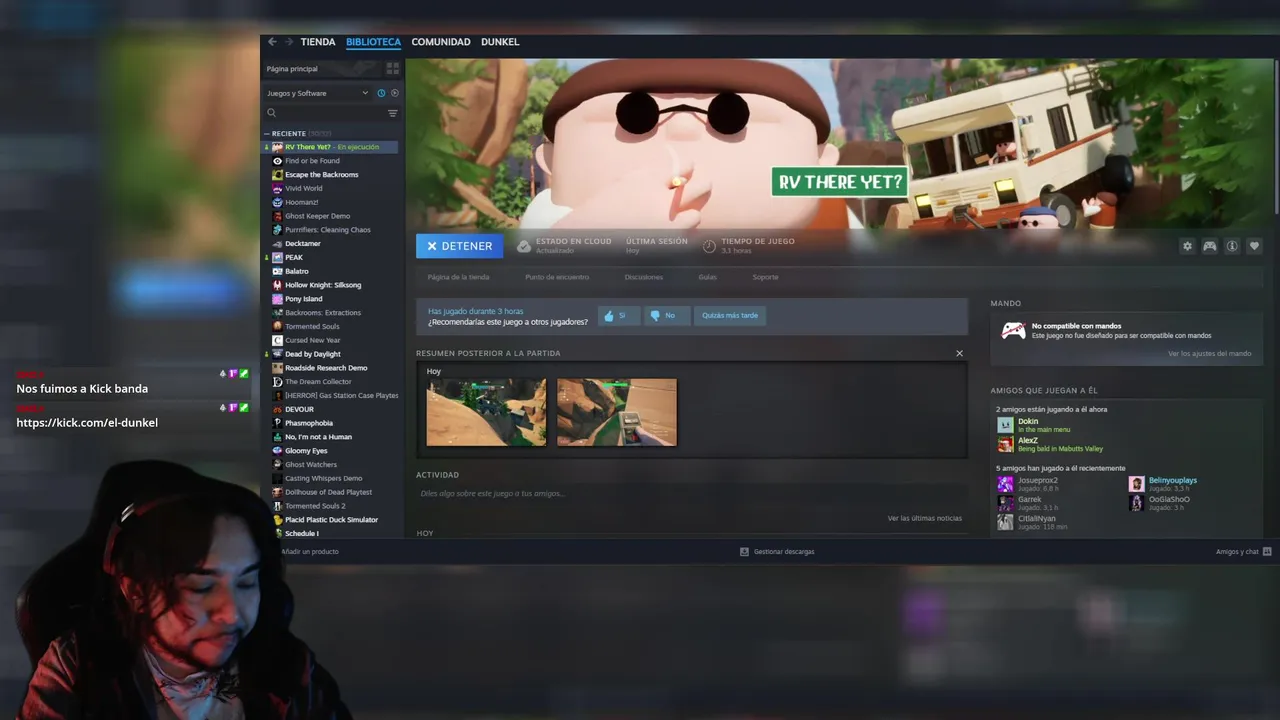Click Josueprox2's avatar
Viewport: 1280px width, 720px height.
pyautogui.click(x=1005, y=484)
